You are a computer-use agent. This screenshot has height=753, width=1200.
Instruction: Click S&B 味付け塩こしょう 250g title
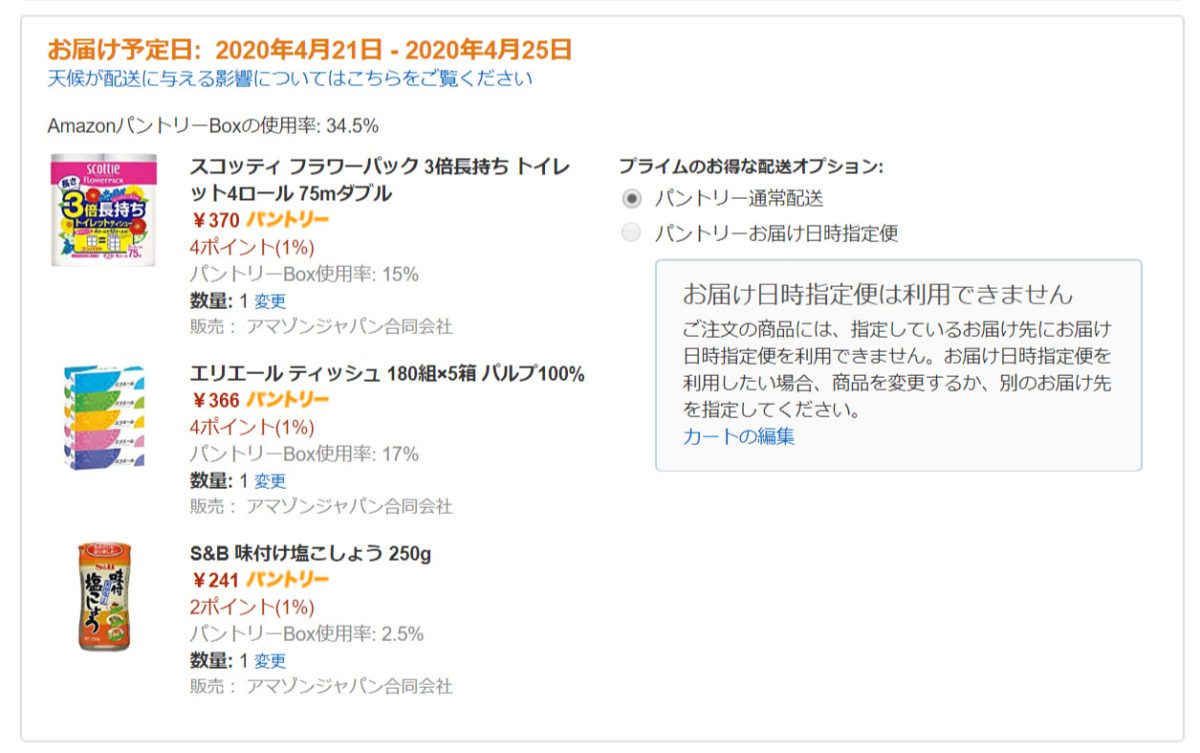[x=310, y=553]
